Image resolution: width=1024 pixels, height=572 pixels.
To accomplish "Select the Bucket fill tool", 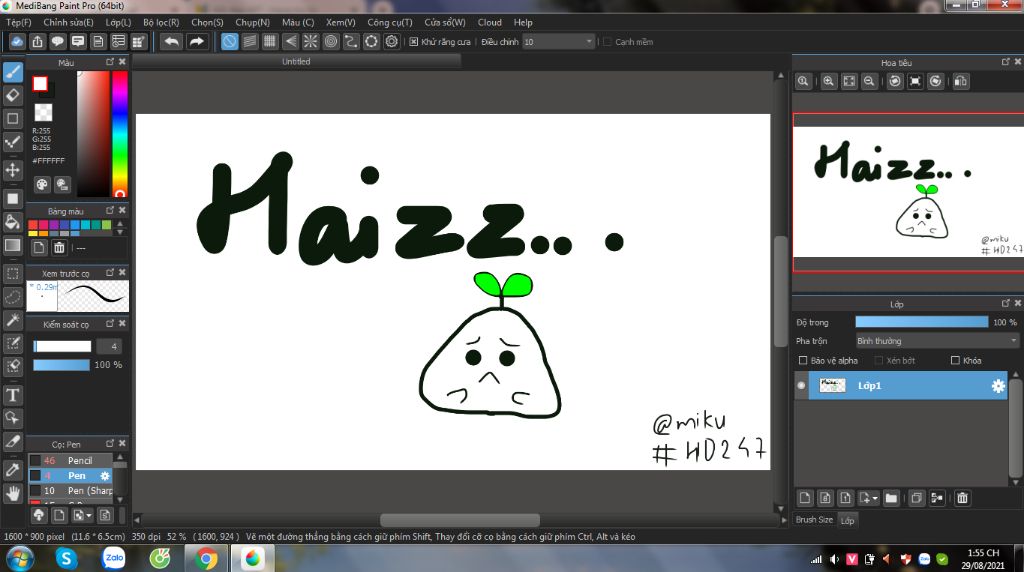I will click(x=12, y=222).
